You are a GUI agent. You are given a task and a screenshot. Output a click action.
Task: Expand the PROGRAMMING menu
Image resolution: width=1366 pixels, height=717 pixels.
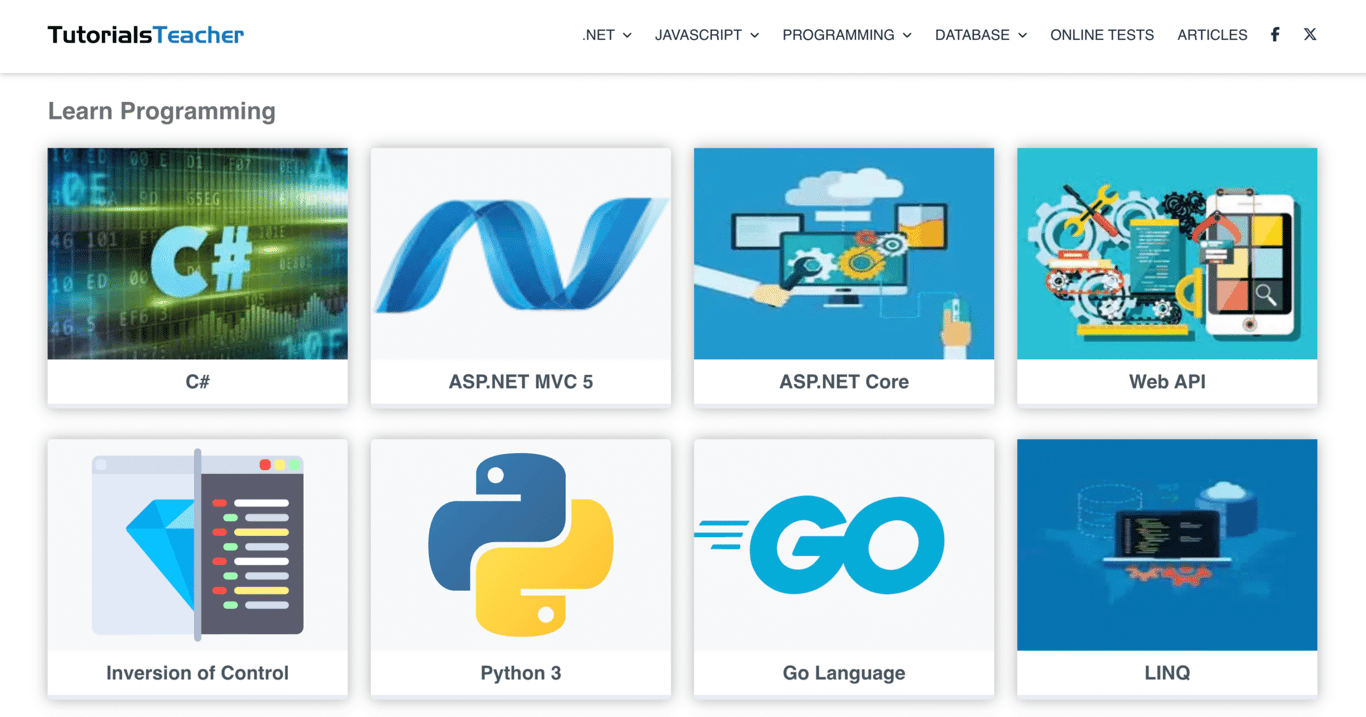(x=846, y=34)
